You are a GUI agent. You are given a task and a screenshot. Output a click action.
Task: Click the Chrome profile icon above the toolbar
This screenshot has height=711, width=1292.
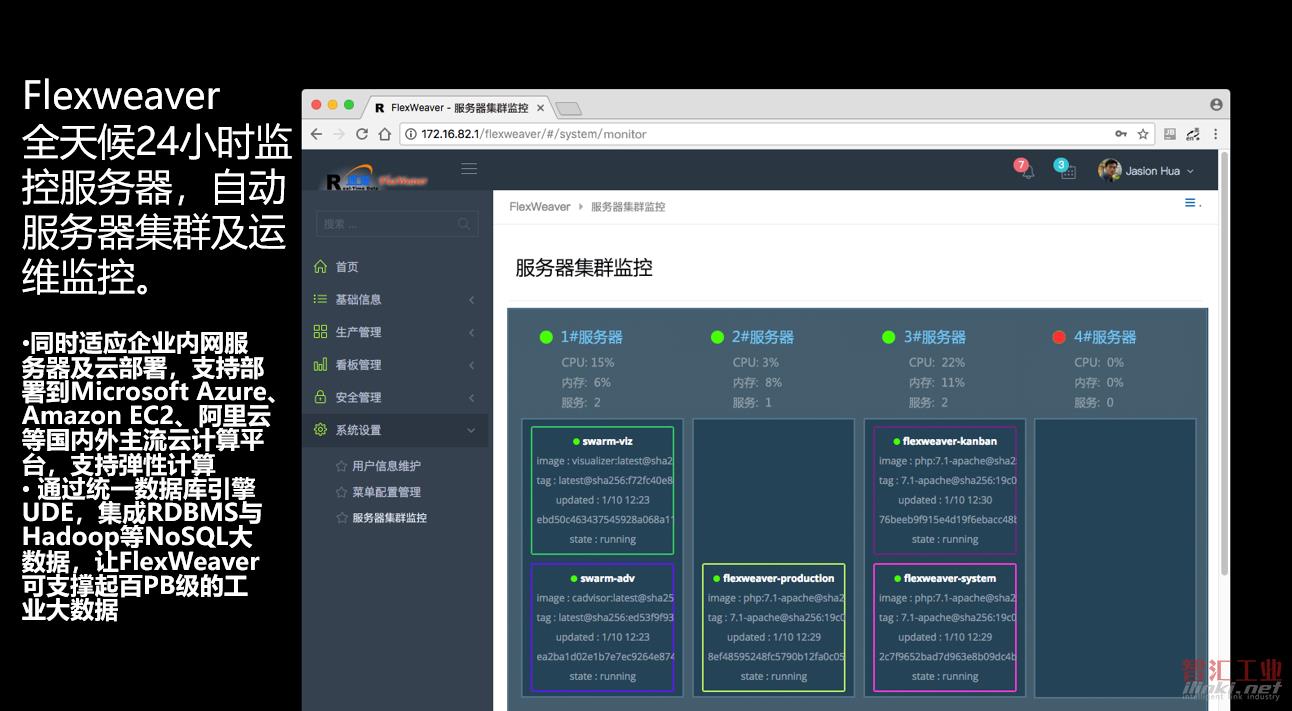[1216, 105]
